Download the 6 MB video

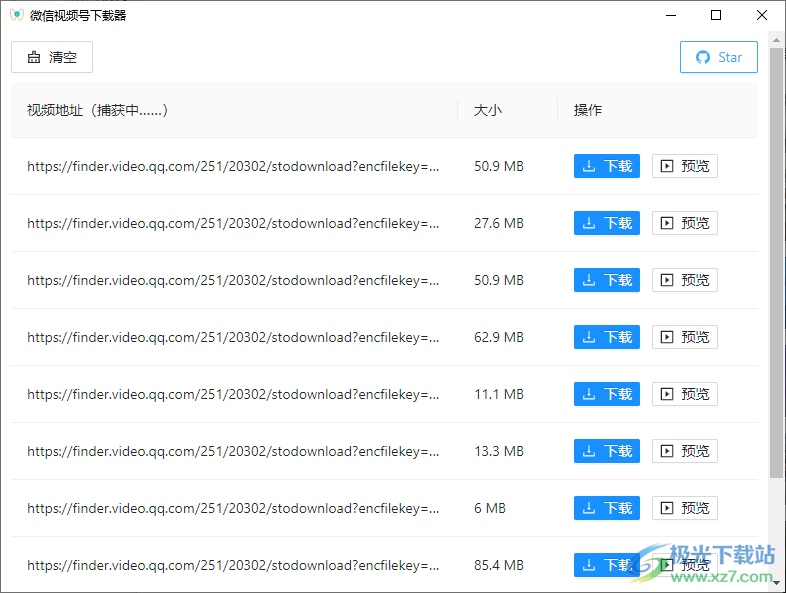click(607, 508)
